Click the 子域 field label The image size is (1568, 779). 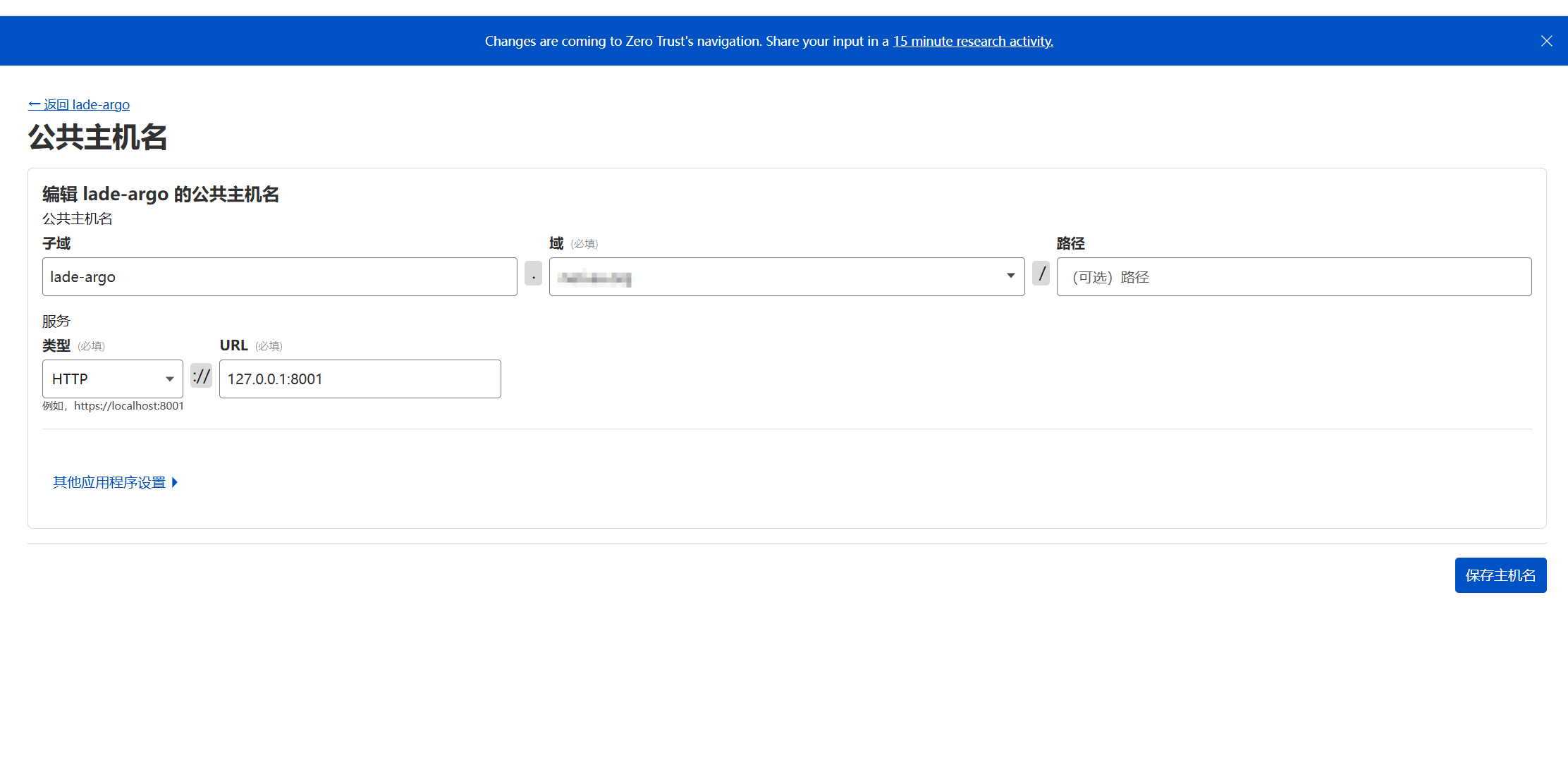(56, 243)
